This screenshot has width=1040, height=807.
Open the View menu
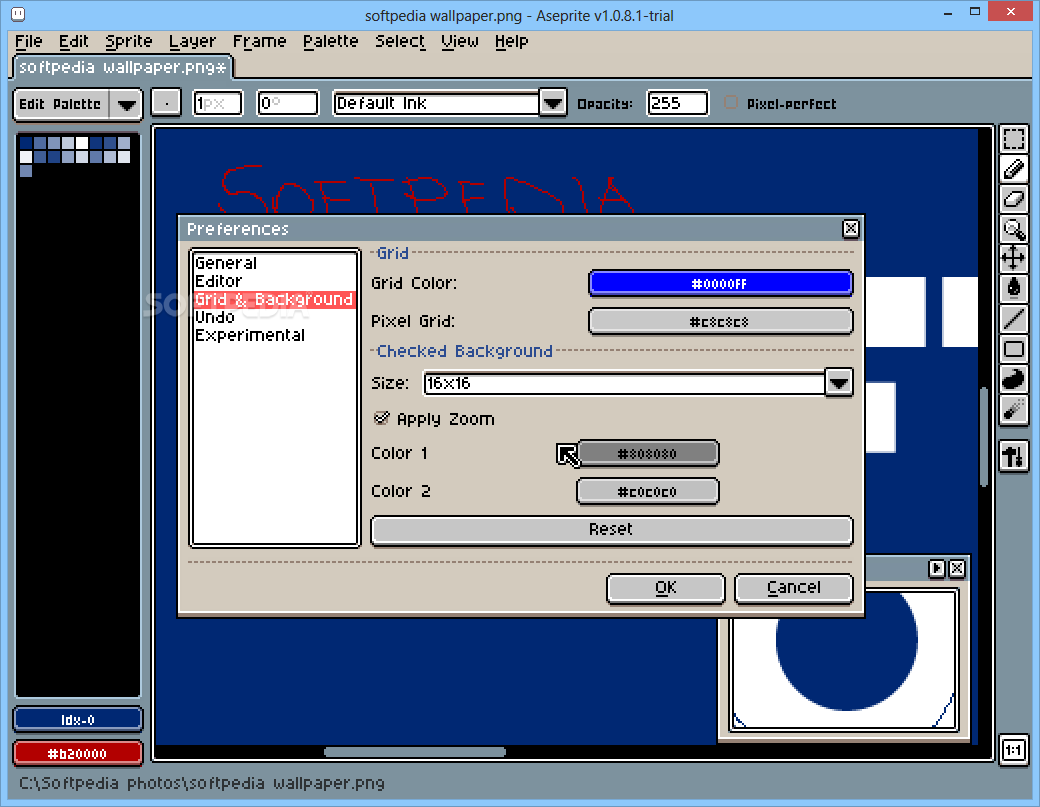[x=460, y=41]
